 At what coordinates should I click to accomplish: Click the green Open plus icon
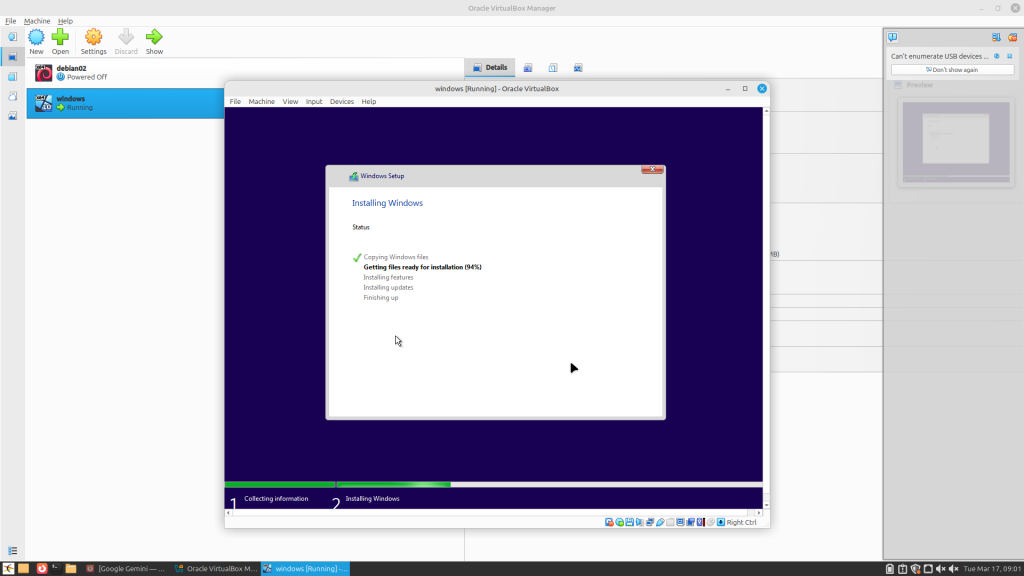(61, 40)
